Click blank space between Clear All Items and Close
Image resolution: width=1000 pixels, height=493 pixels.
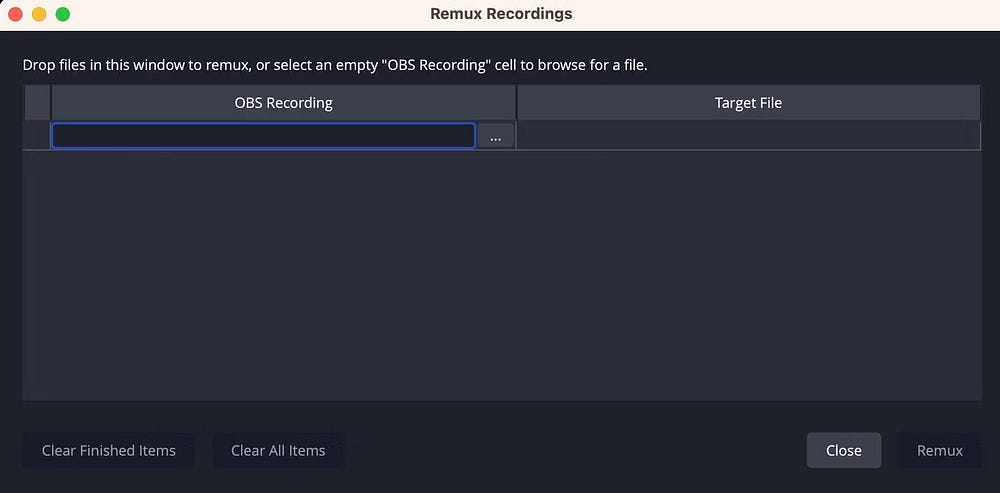click(x=575, y=451)
